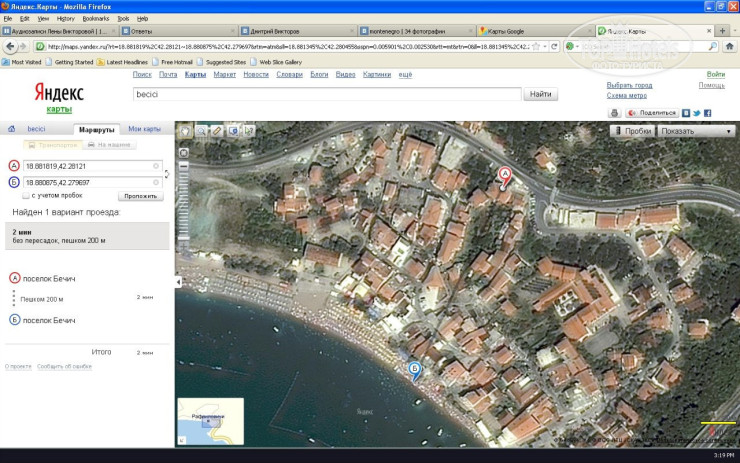Viewport: 740px width, 463px height.
Task: Click the home icon in the left panel
Action: [11, 129]
